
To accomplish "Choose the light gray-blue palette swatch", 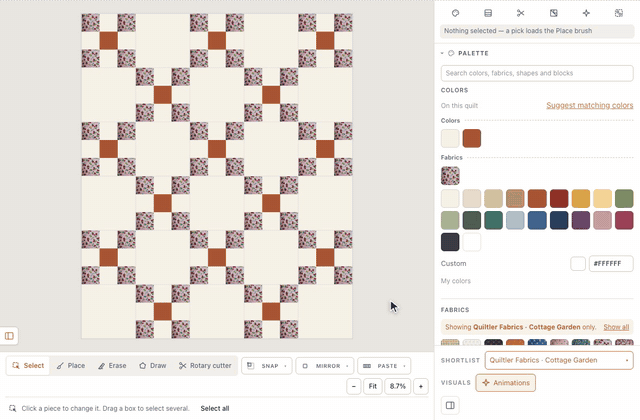I will (516, 220).
